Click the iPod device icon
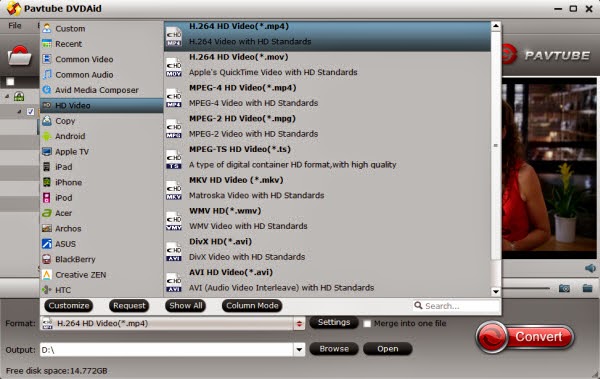This screenshot has height=379, width=600. [x=47, y=198]
